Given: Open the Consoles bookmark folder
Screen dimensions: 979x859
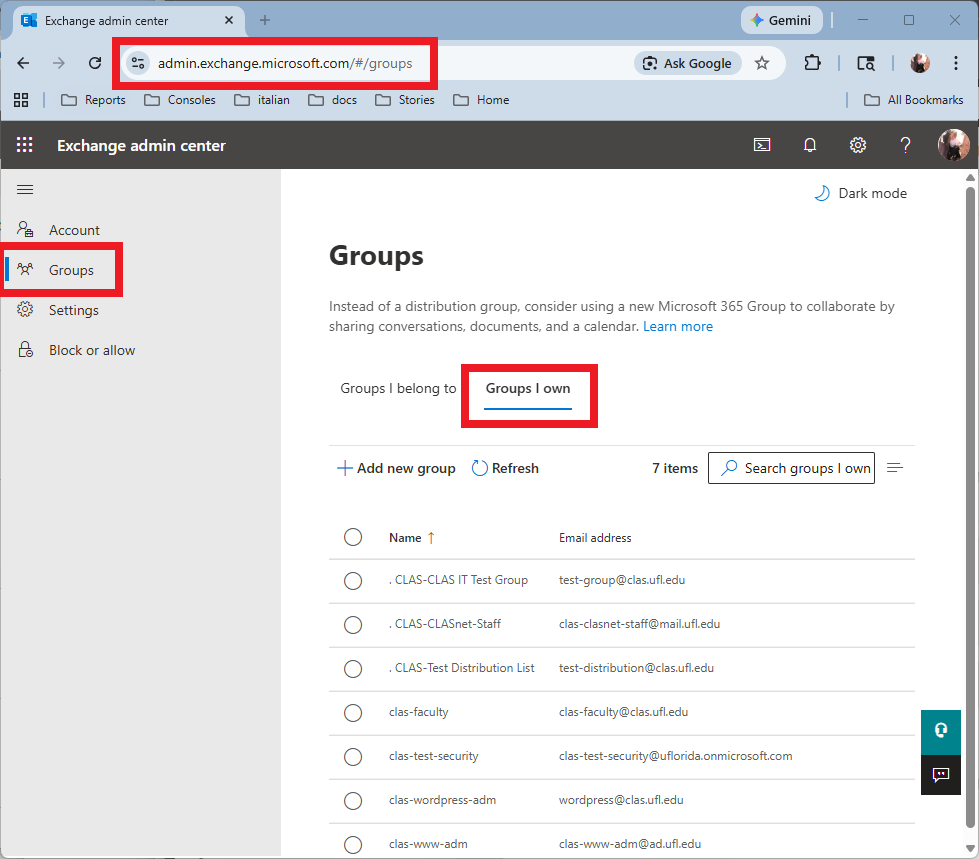Looking at the screenshot, I should pos(180,100).
